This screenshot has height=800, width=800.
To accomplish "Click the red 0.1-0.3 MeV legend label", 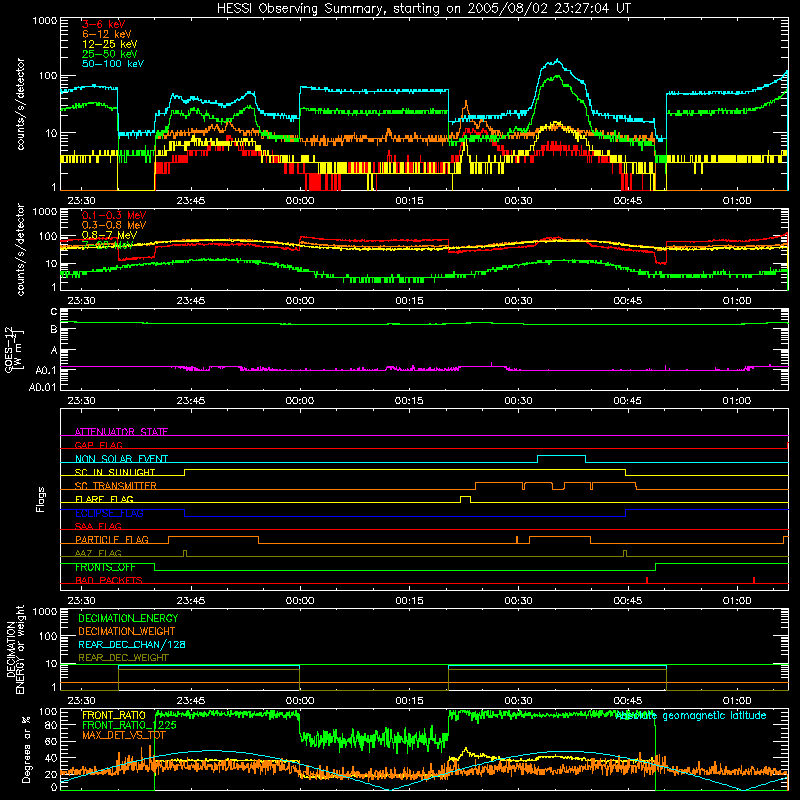I will tap(114, 215).
